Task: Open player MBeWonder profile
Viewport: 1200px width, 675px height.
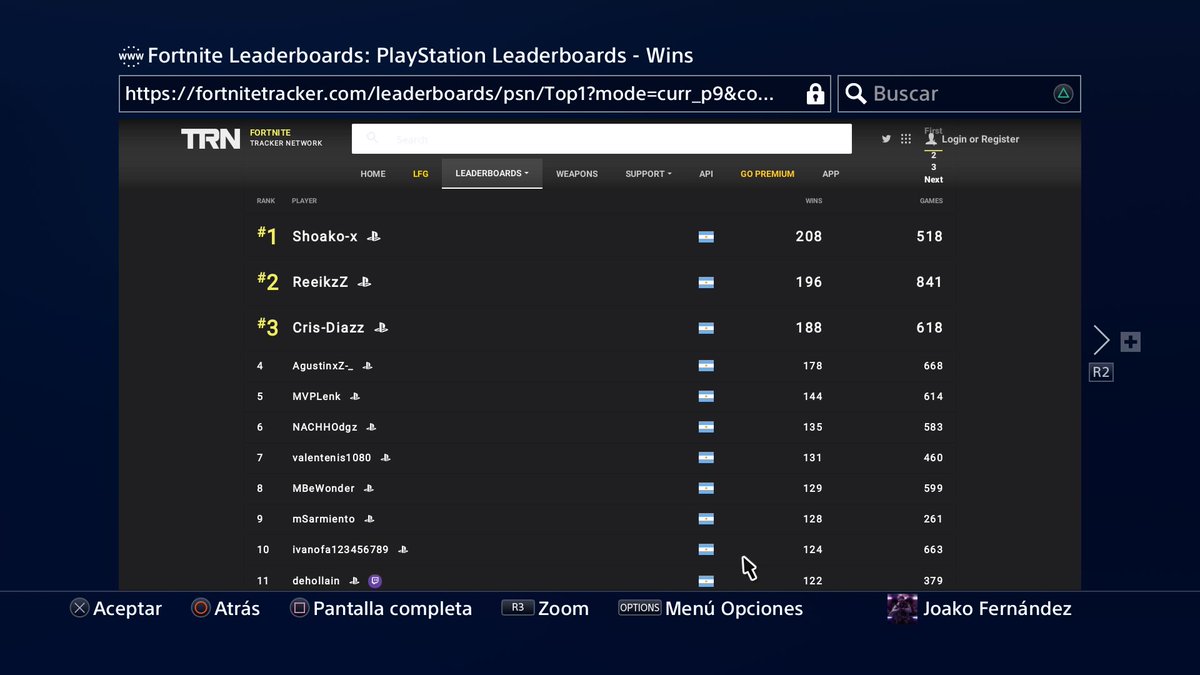Action: (x=323, y=489)
